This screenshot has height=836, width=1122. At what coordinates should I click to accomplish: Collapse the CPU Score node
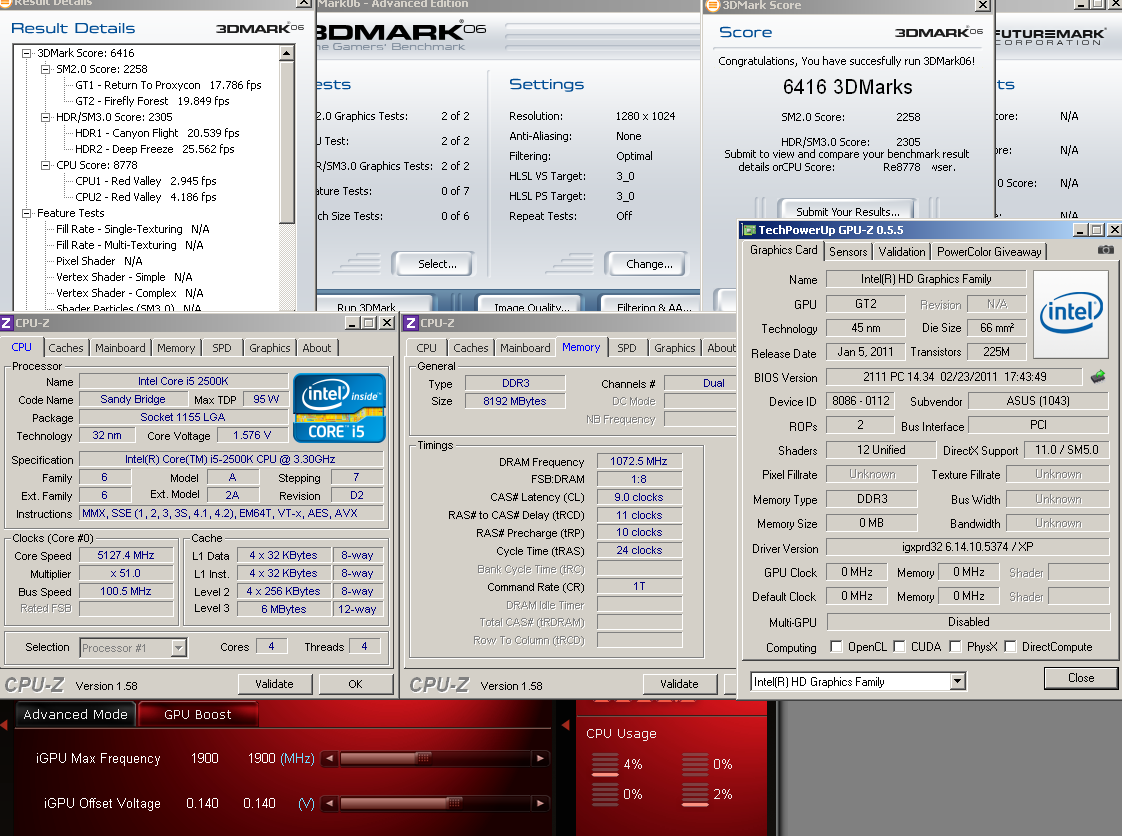(46, 165)
